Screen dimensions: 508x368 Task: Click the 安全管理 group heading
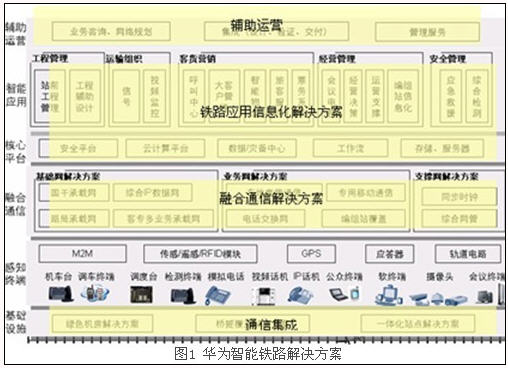click(447, 59)
